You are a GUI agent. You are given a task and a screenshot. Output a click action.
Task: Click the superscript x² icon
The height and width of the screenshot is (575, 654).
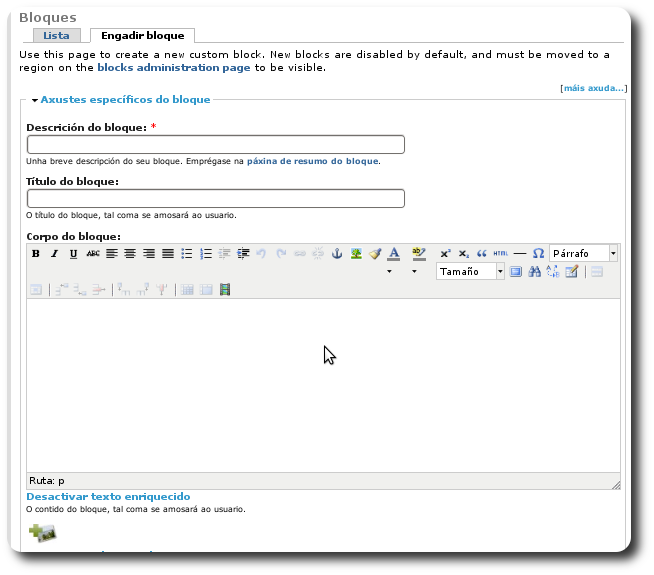click(x=446, y=254)
